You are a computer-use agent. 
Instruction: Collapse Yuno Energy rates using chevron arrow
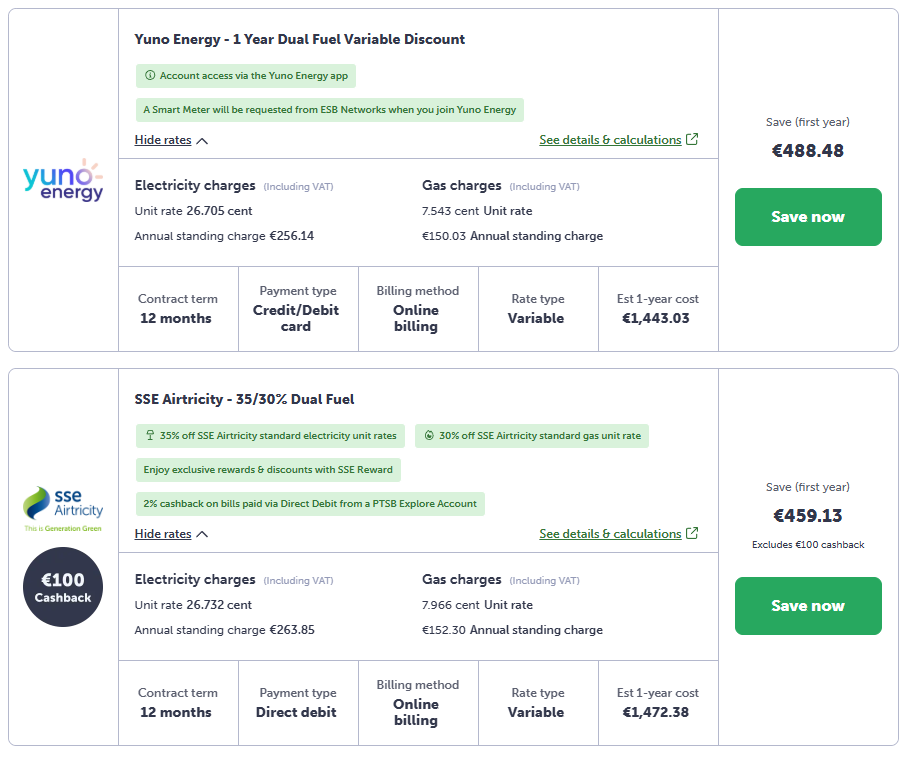point(202,141)
